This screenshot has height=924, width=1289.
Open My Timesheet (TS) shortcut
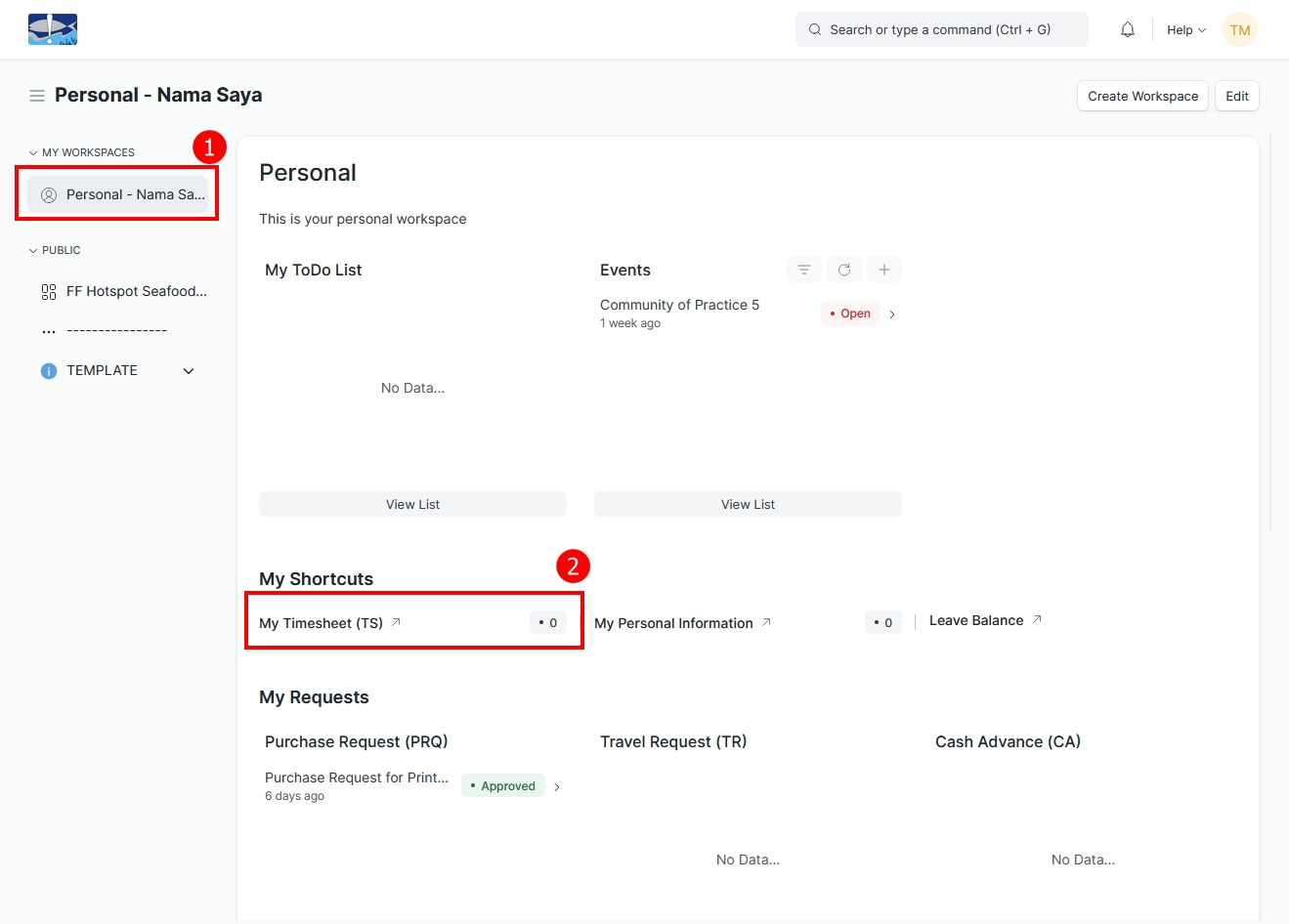click(321, 623)
